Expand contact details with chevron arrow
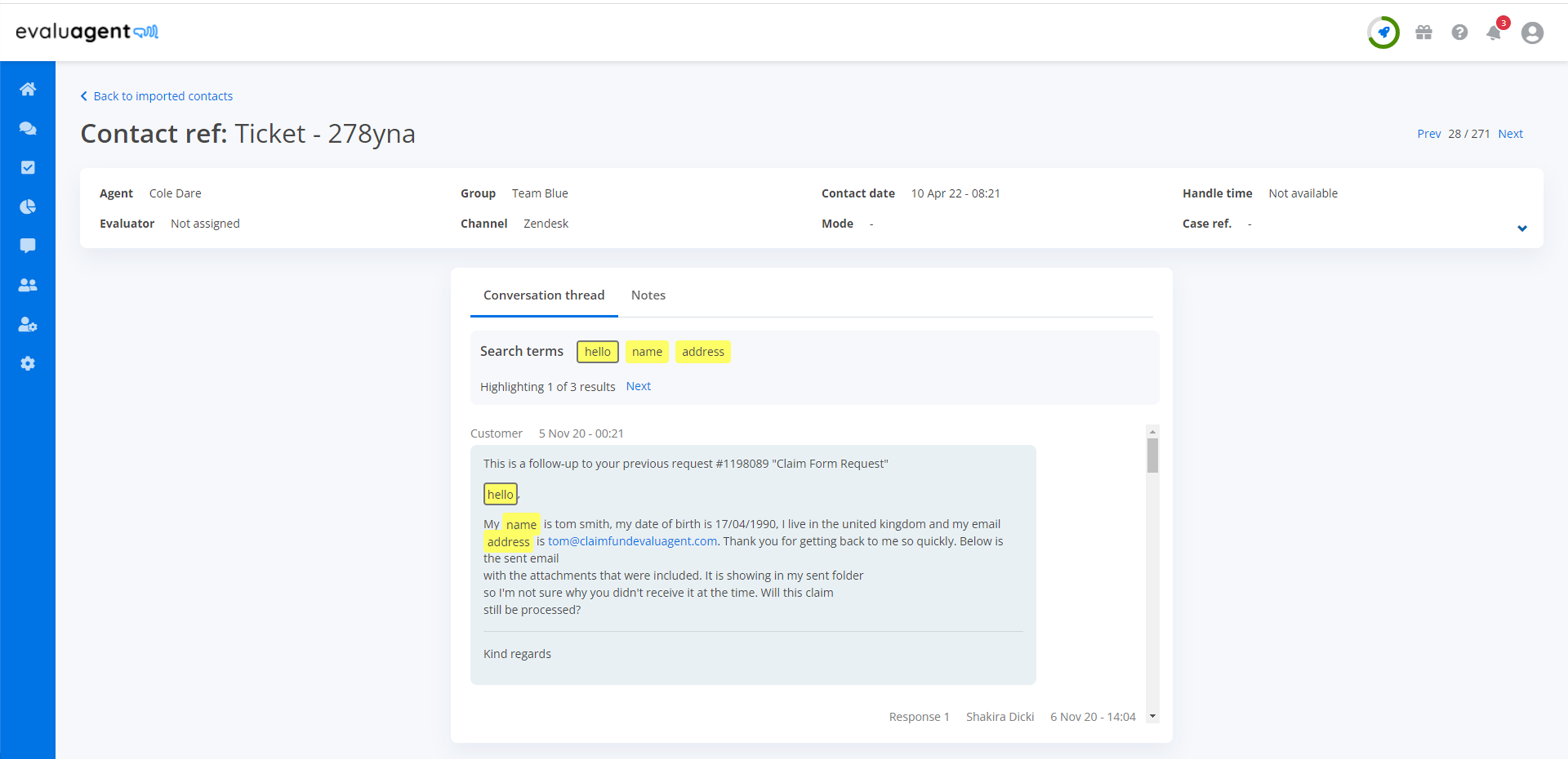This screenshot has width=1568, height=759. point(1522,228)
